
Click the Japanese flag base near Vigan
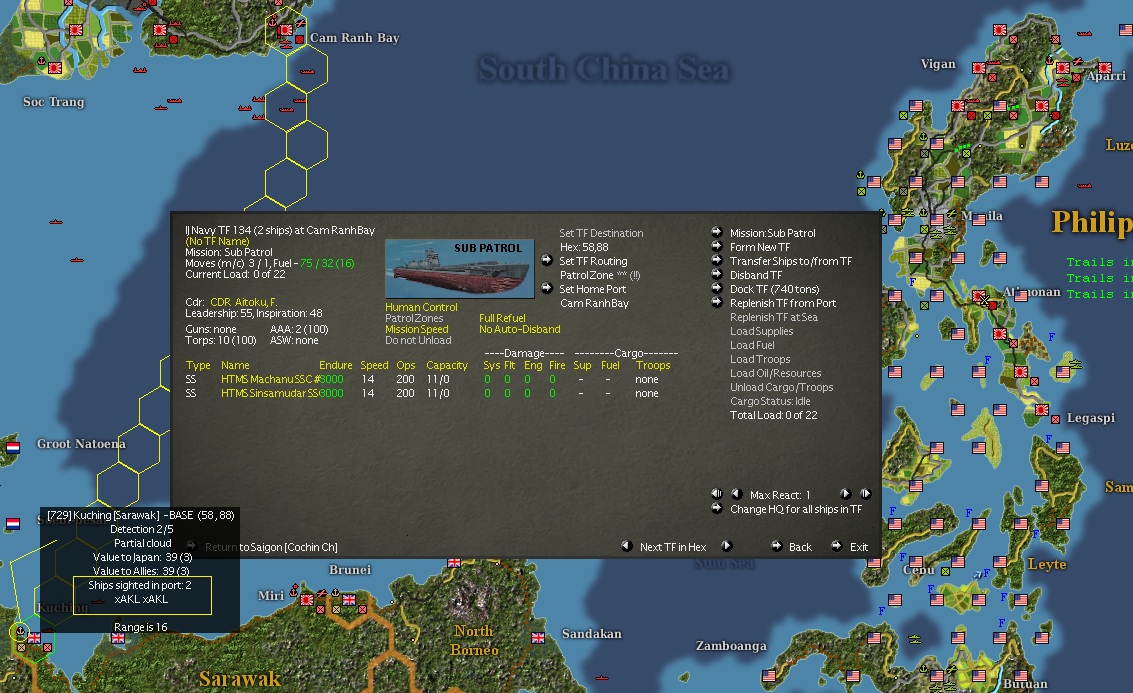pos(978,68)
